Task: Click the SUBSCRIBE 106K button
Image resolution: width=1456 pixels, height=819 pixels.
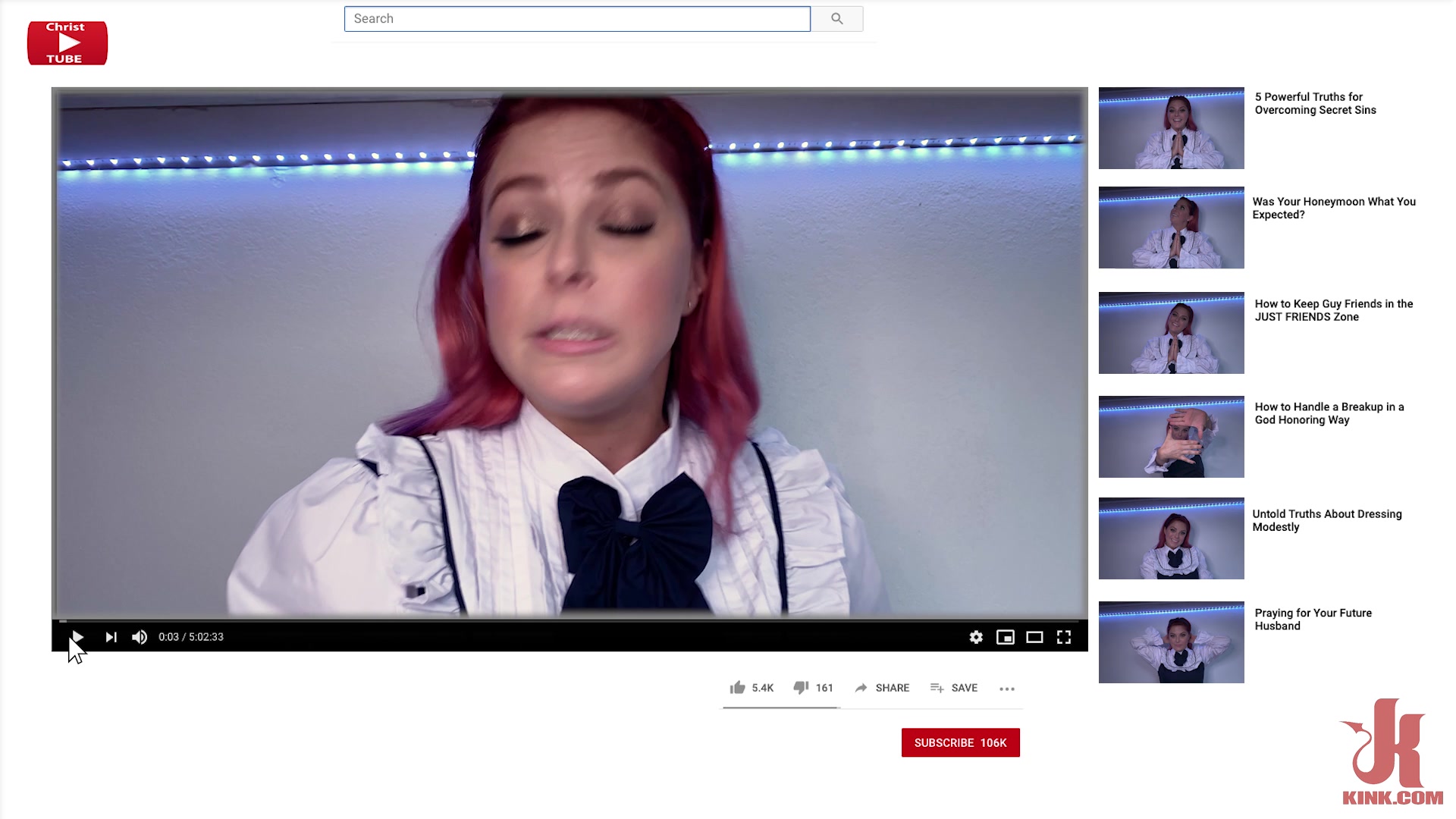Action: [960, 742]
